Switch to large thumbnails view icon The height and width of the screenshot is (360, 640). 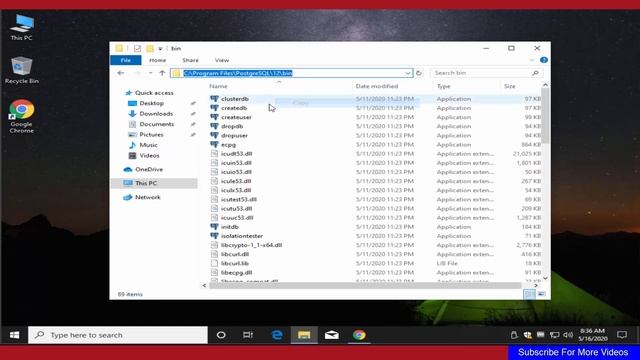click(x=541, y=294)
